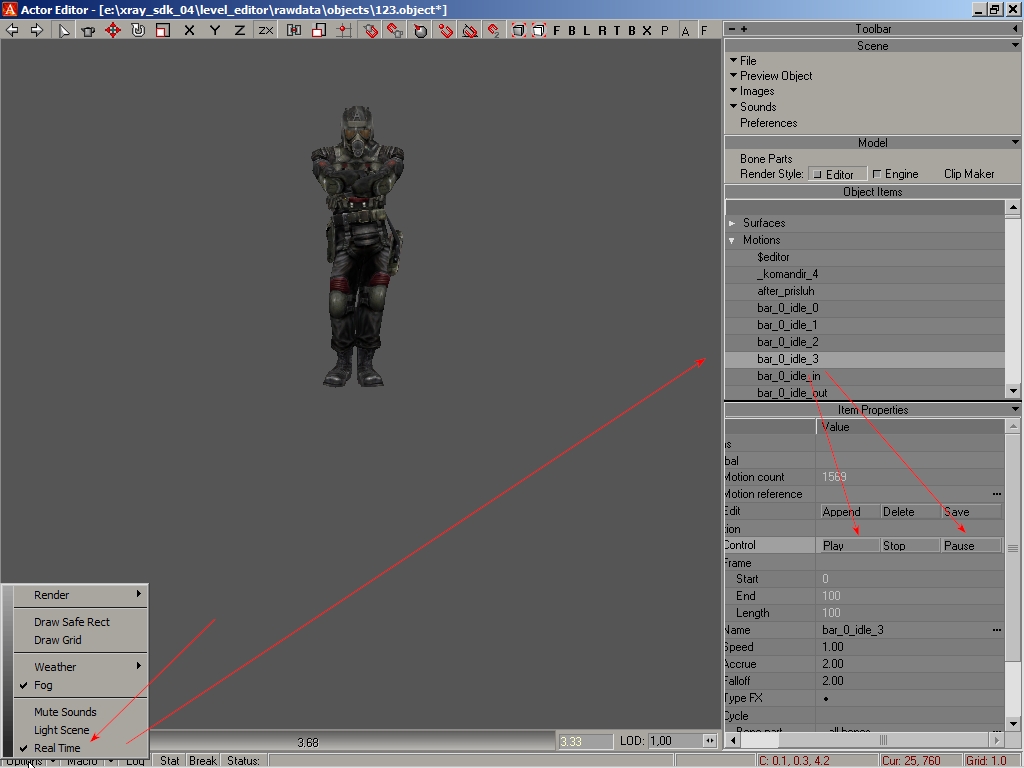The height and width of the screenshot is (768, 1024).
Task: Activate the red move cross tool
Action: tap(113, 30)
